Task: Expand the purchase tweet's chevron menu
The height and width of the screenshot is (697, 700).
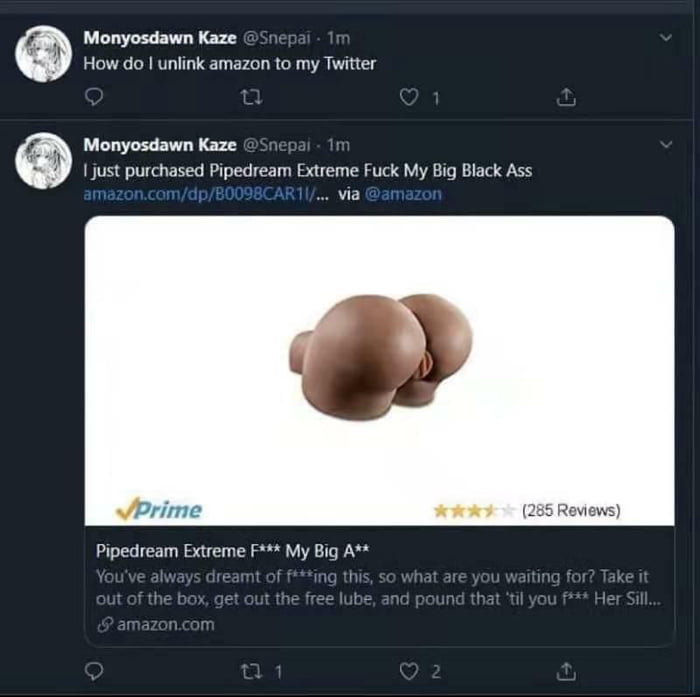Action: [667, 145]
